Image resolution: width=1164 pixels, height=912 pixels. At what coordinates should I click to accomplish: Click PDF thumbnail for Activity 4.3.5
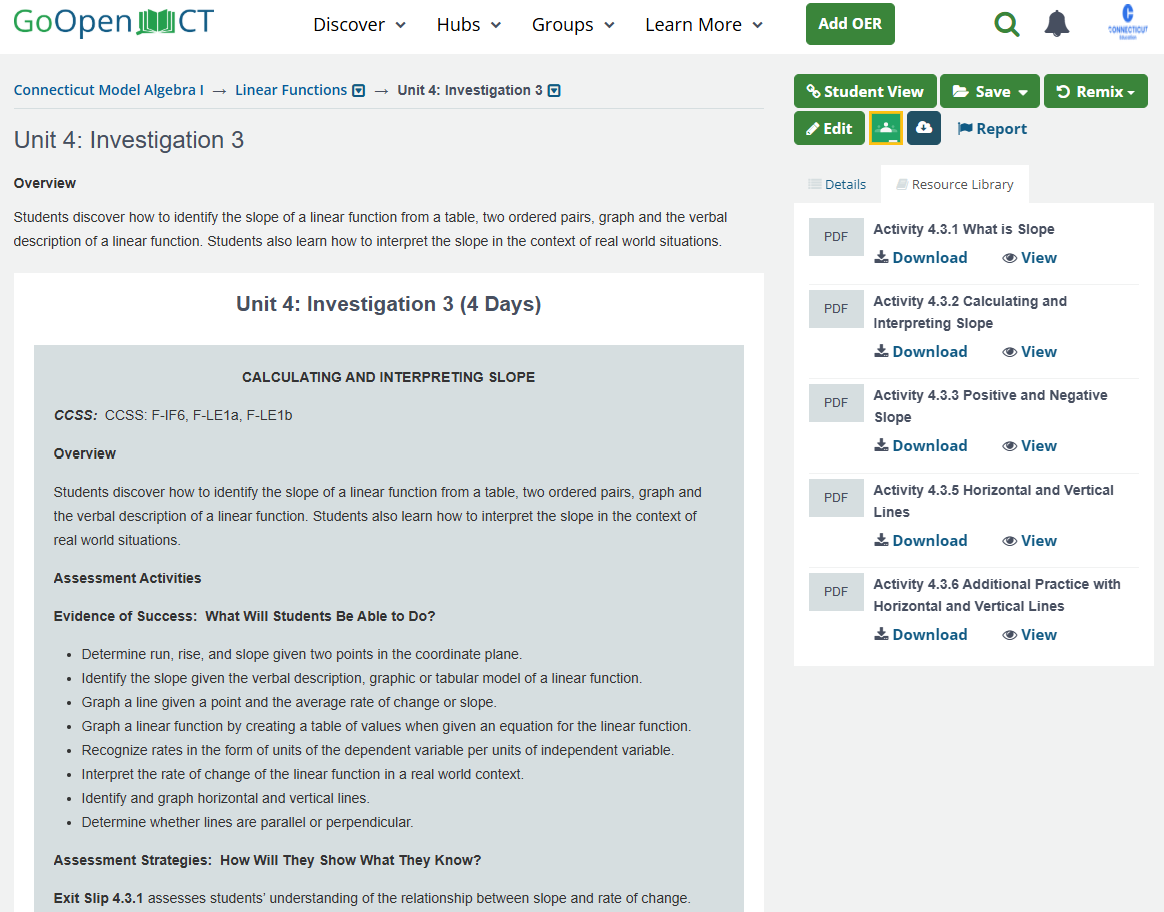[836, 497]
